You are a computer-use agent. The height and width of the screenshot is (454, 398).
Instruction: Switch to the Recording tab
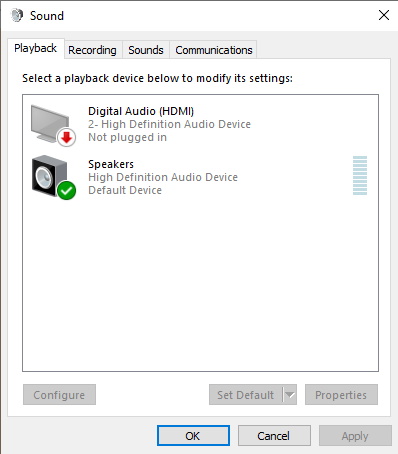pyautogui.click(x=93, y=50)
